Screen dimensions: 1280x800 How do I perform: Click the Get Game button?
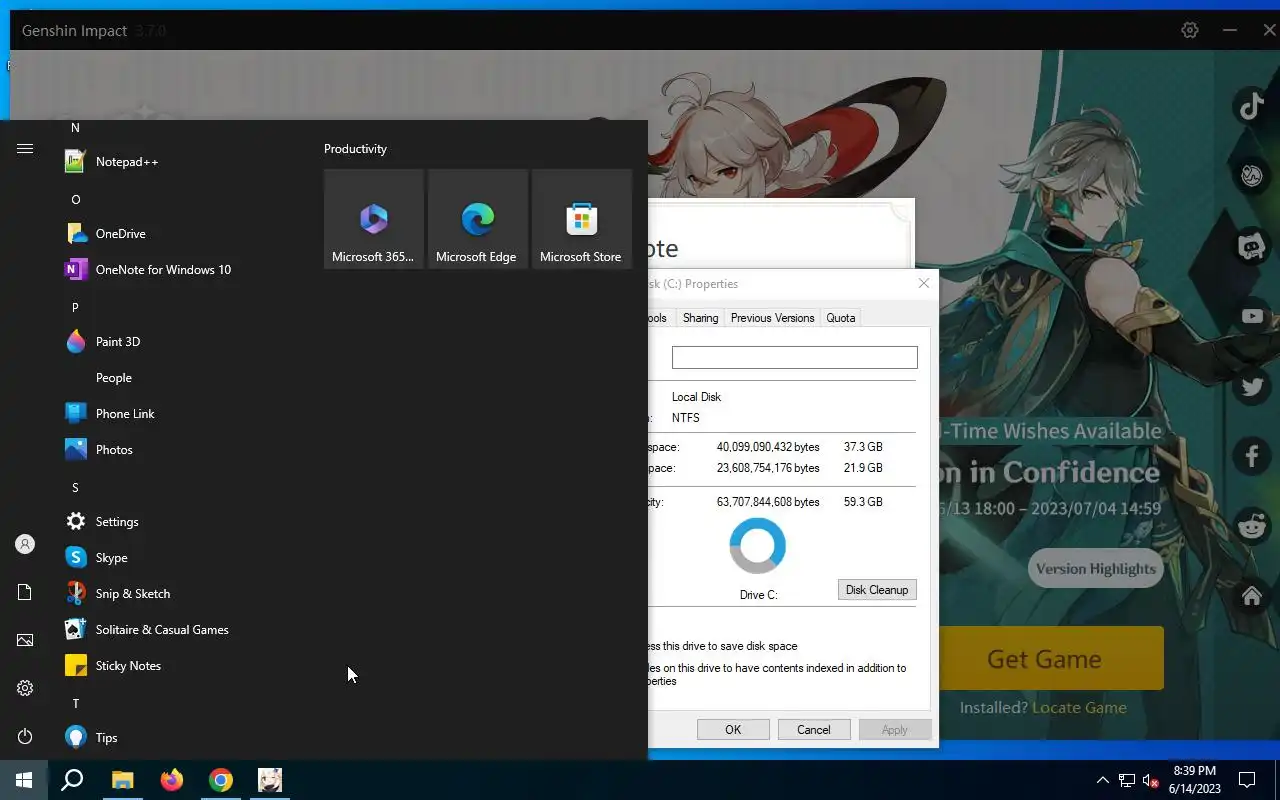1044,658
